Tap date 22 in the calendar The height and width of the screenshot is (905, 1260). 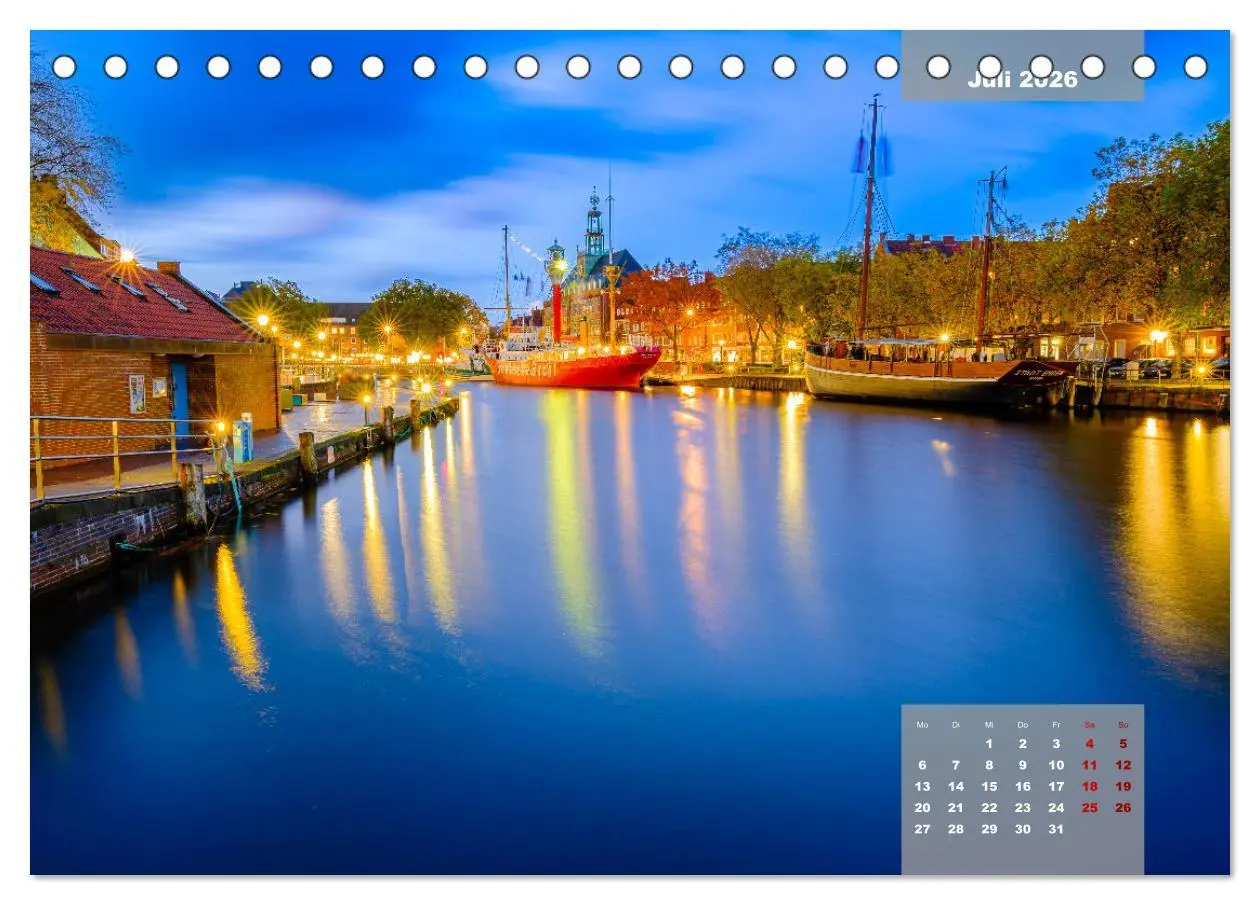pyautogui.click(x=989, y=808)
